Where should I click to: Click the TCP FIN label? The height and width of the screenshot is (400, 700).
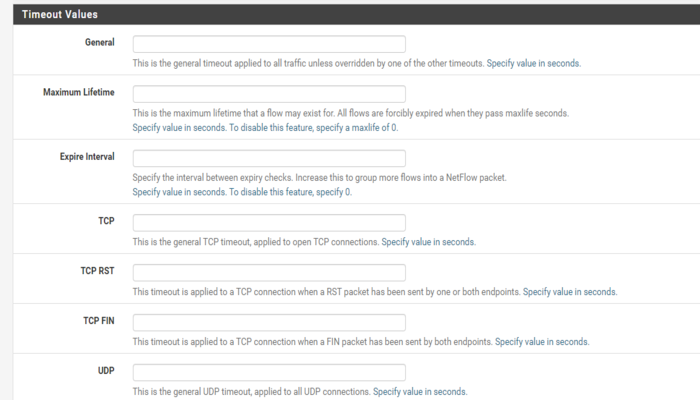pyautogui.click(x=99, y=321)
